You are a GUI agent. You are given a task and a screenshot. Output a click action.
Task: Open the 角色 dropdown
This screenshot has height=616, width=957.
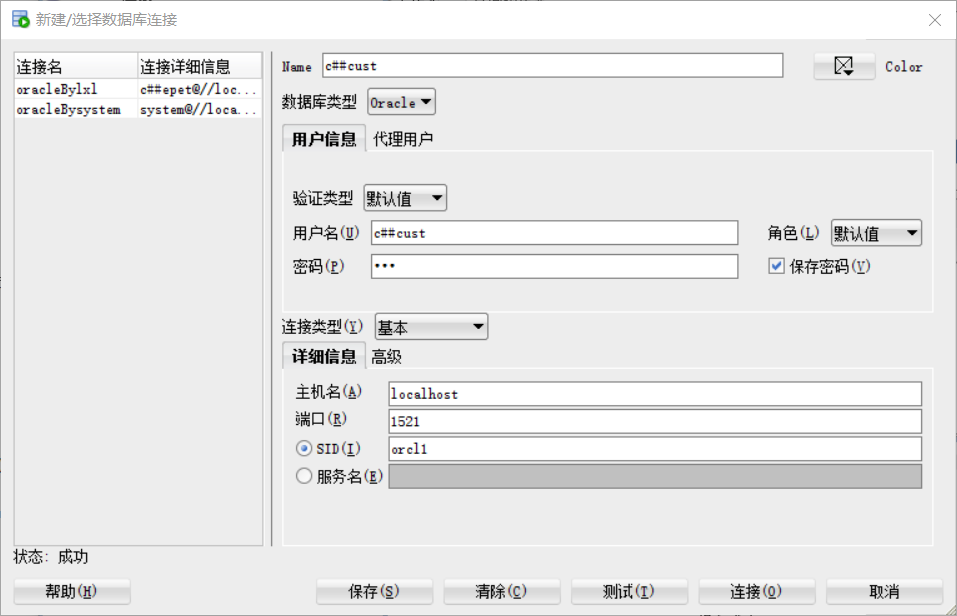pyautogui.click(x=876, y=233)
